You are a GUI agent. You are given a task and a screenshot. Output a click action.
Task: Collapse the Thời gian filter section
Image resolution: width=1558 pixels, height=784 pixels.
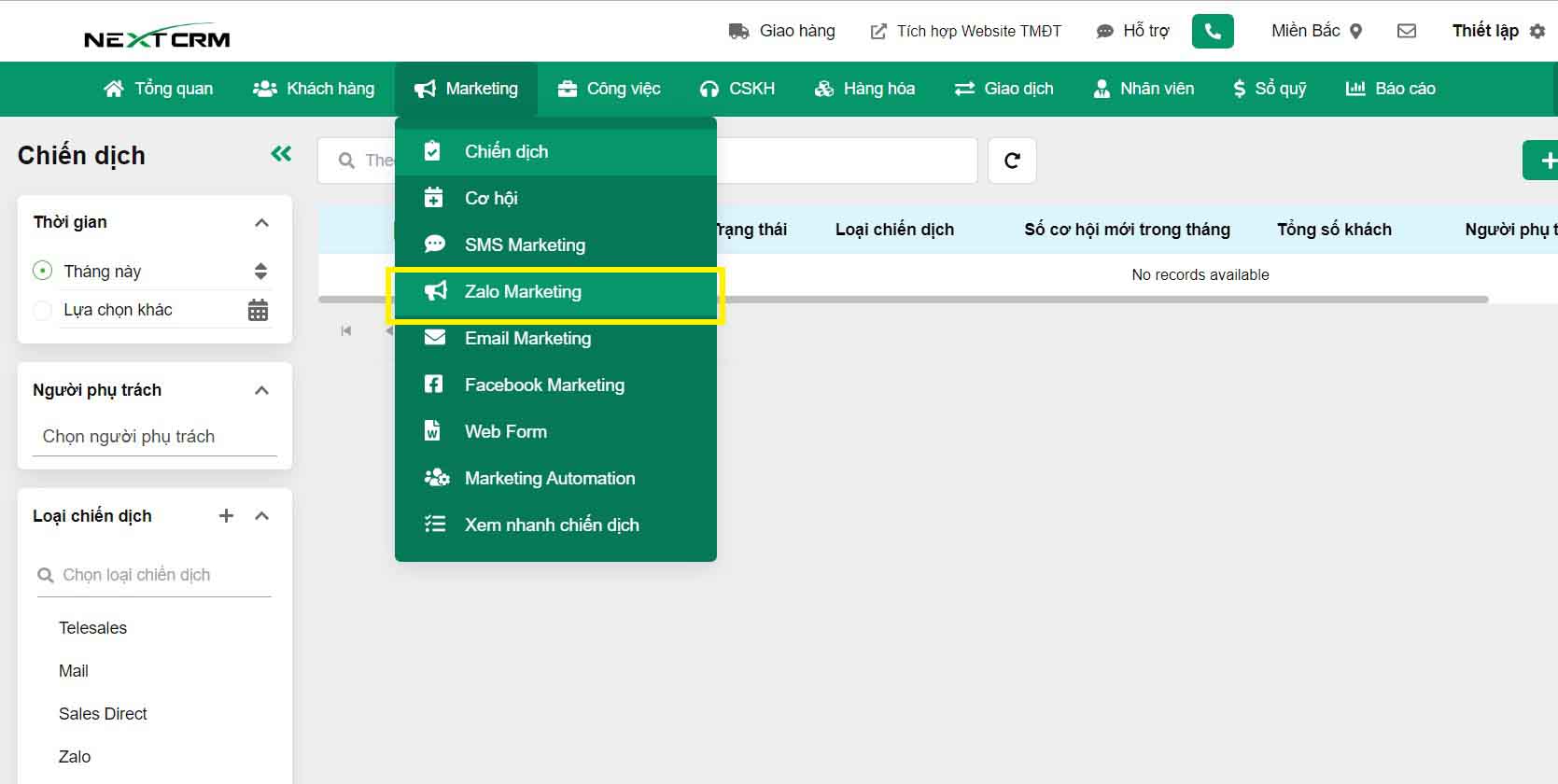pos(261,223)
